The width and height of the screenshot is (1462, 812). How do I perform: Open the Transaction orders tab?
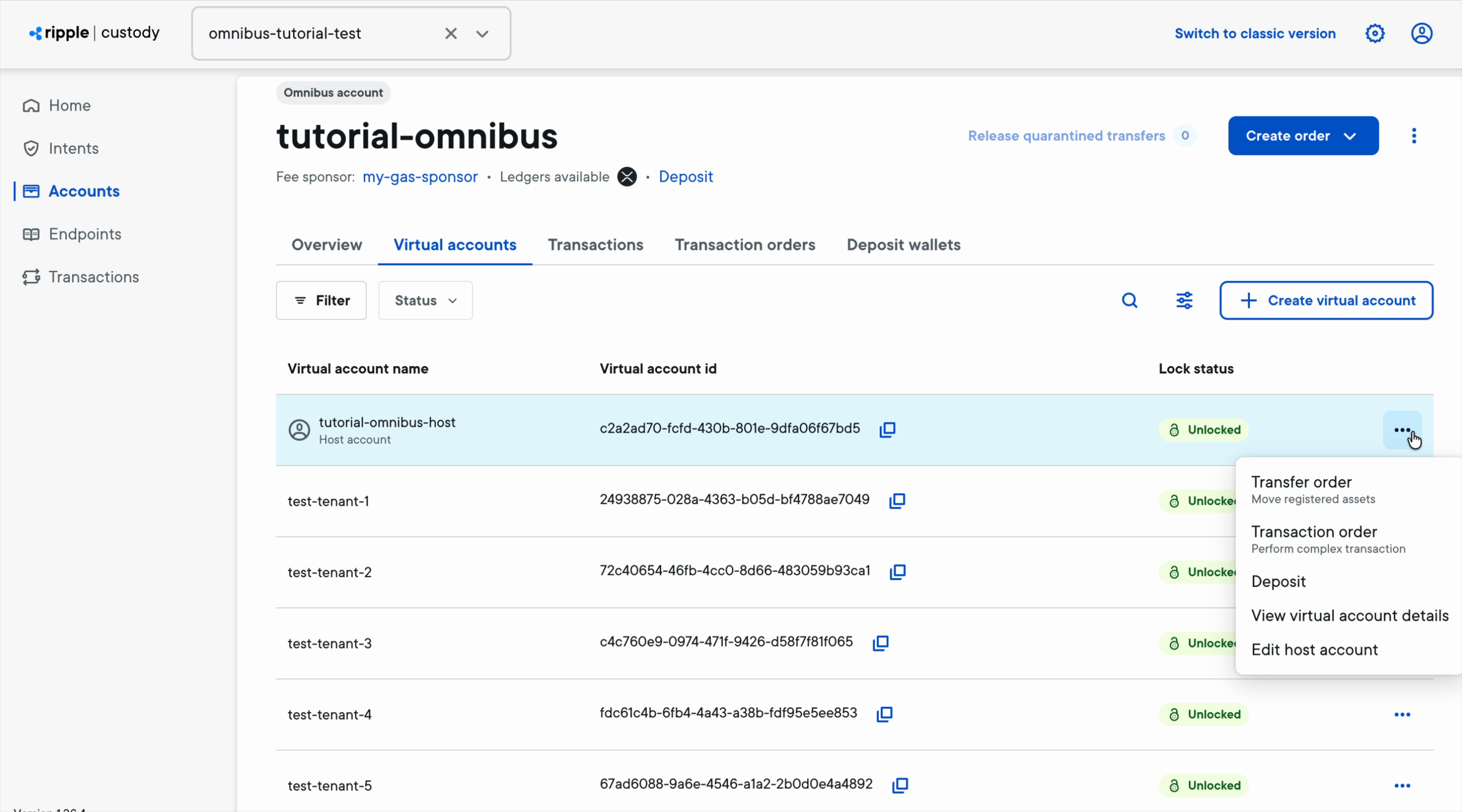click(x=745, y=245)
